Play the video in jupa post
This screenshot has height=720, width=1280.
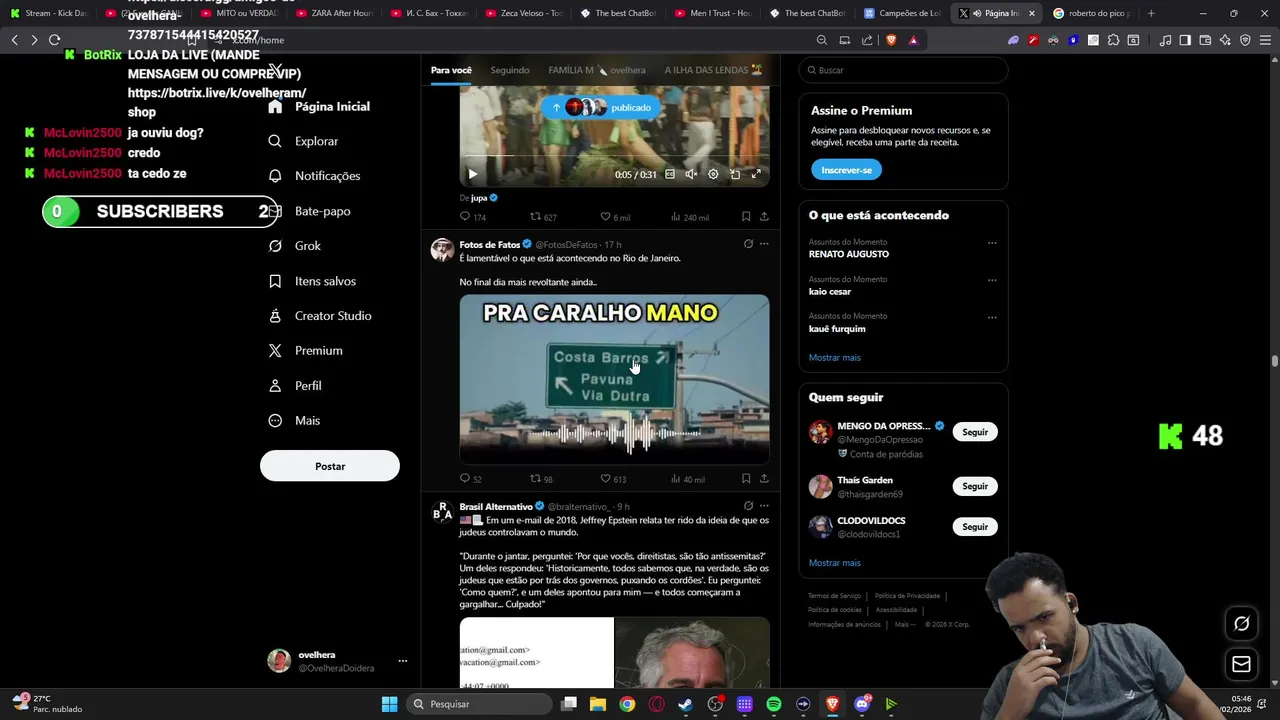click(473, 174)
